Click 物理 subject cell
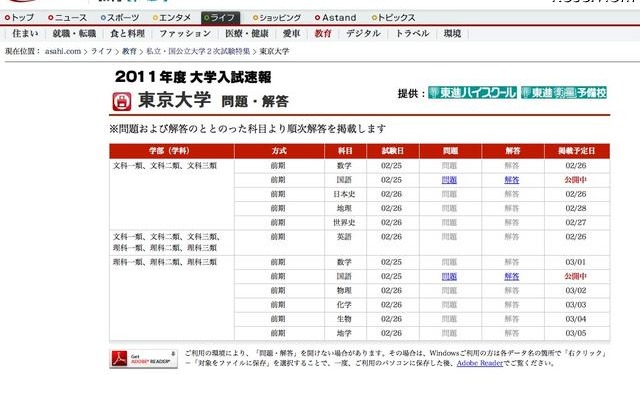 point(344,291)
